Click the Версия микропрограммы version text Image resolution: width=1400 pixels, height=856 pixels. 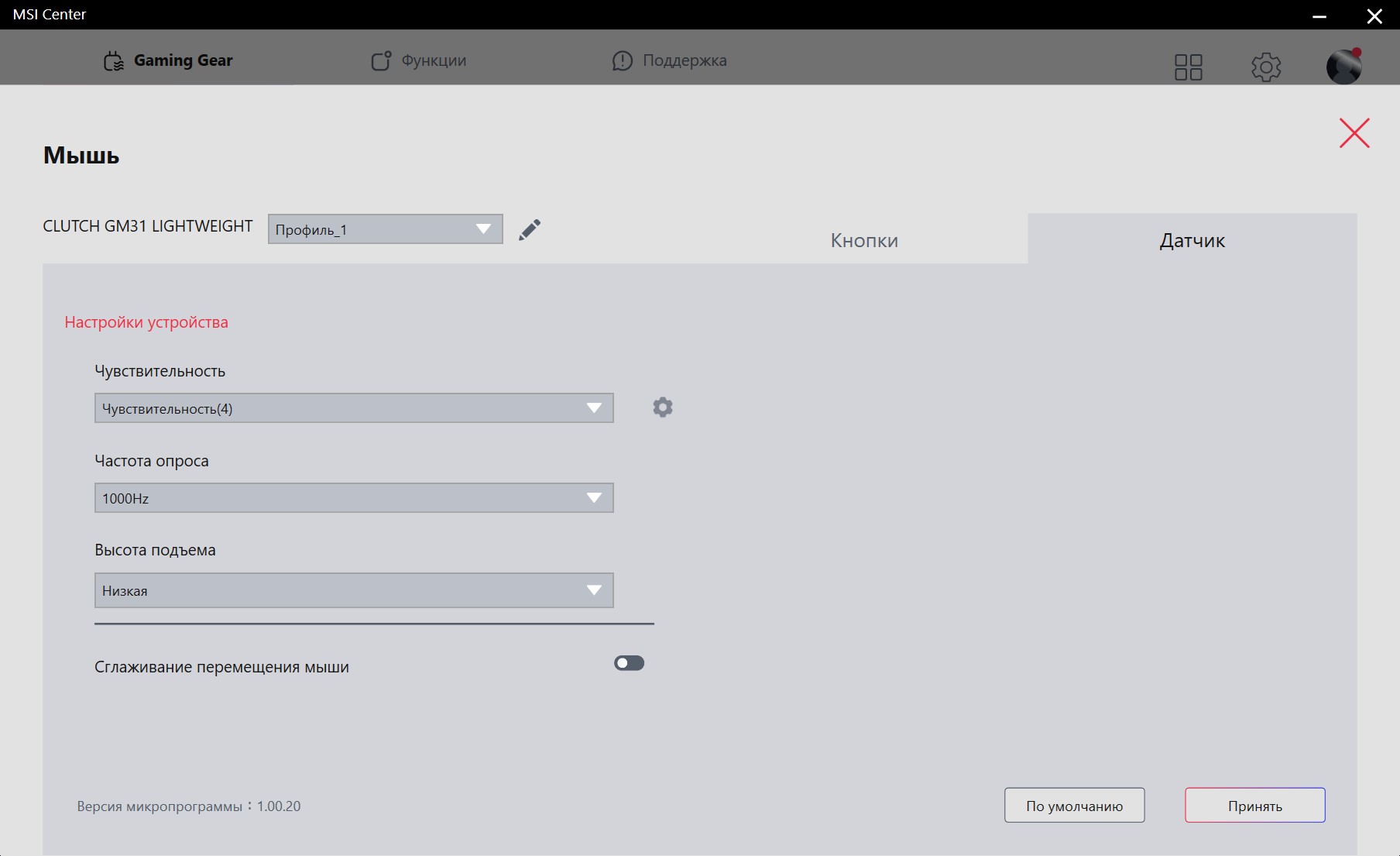click(x=189, y=806)
